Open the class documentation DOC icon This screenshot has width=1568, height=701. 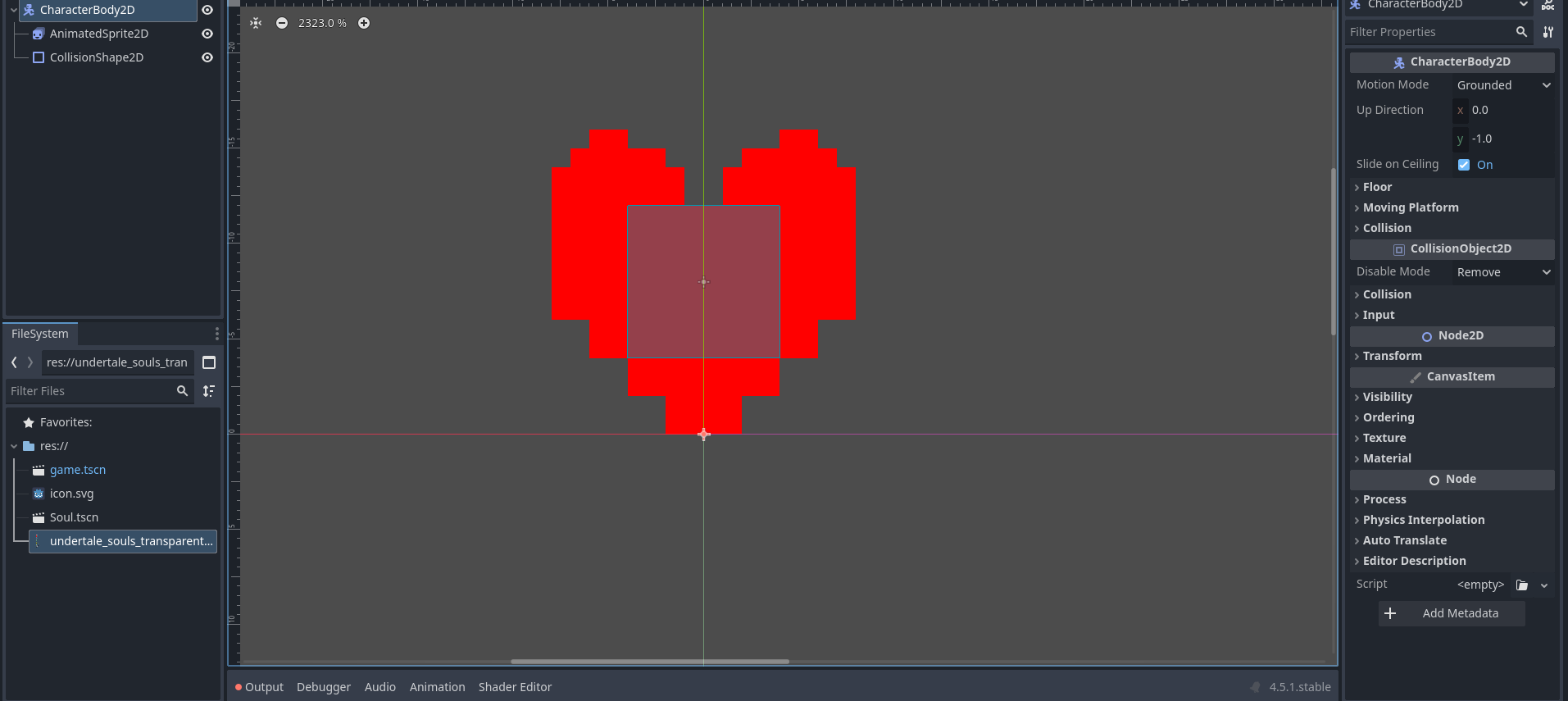click(1548, 5)
